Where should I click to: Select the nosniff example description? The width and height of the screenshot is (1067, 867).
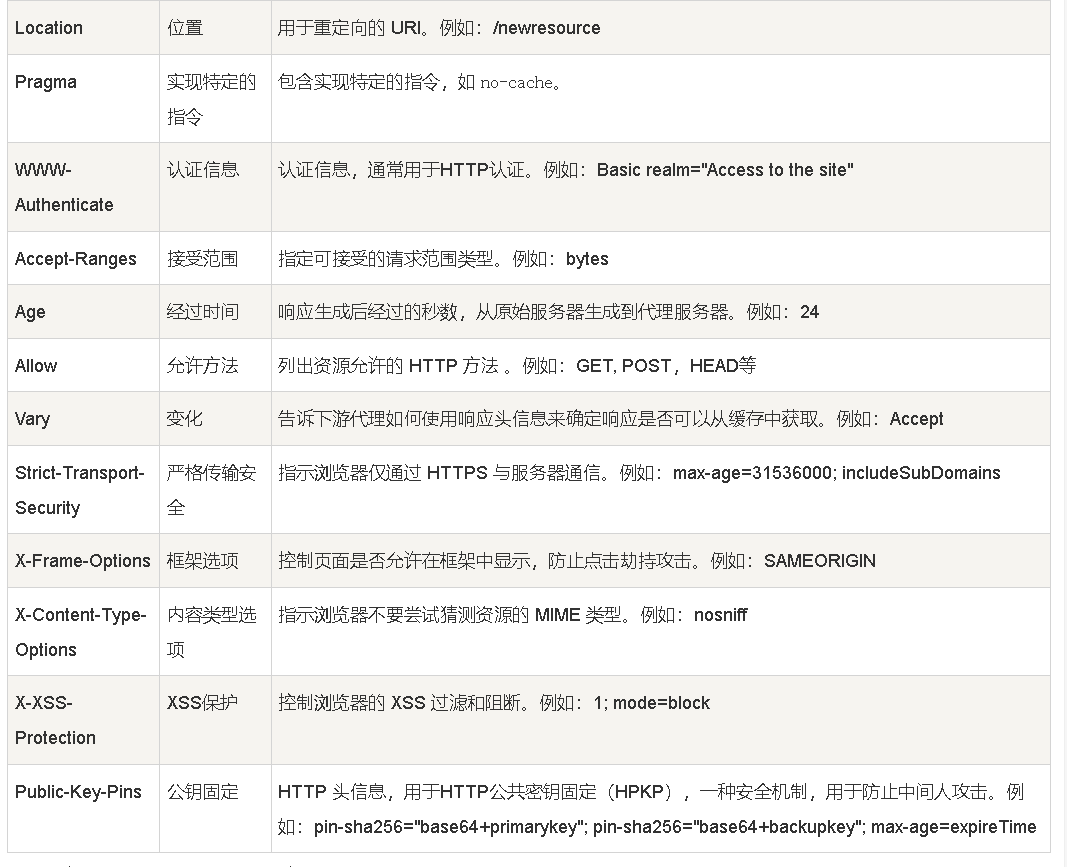[x=512, y=615]
